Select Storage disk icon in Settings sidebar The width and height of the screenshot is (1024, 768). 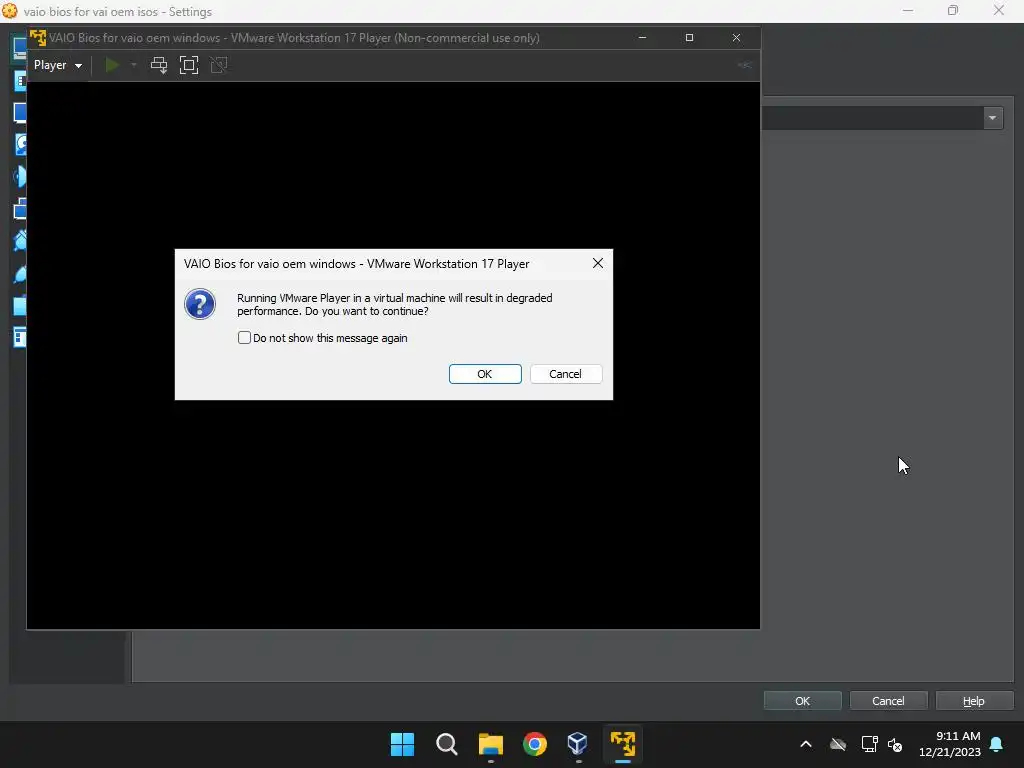point(20,145)
